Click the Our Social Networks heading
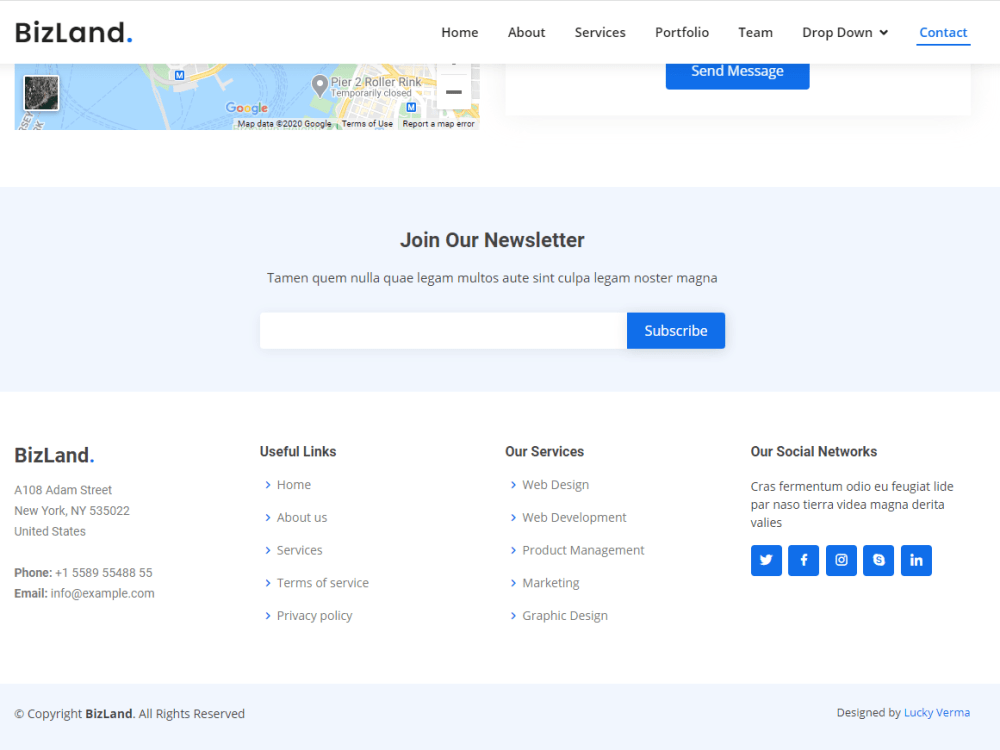The image size is (1000, 750). click(813, 452)
